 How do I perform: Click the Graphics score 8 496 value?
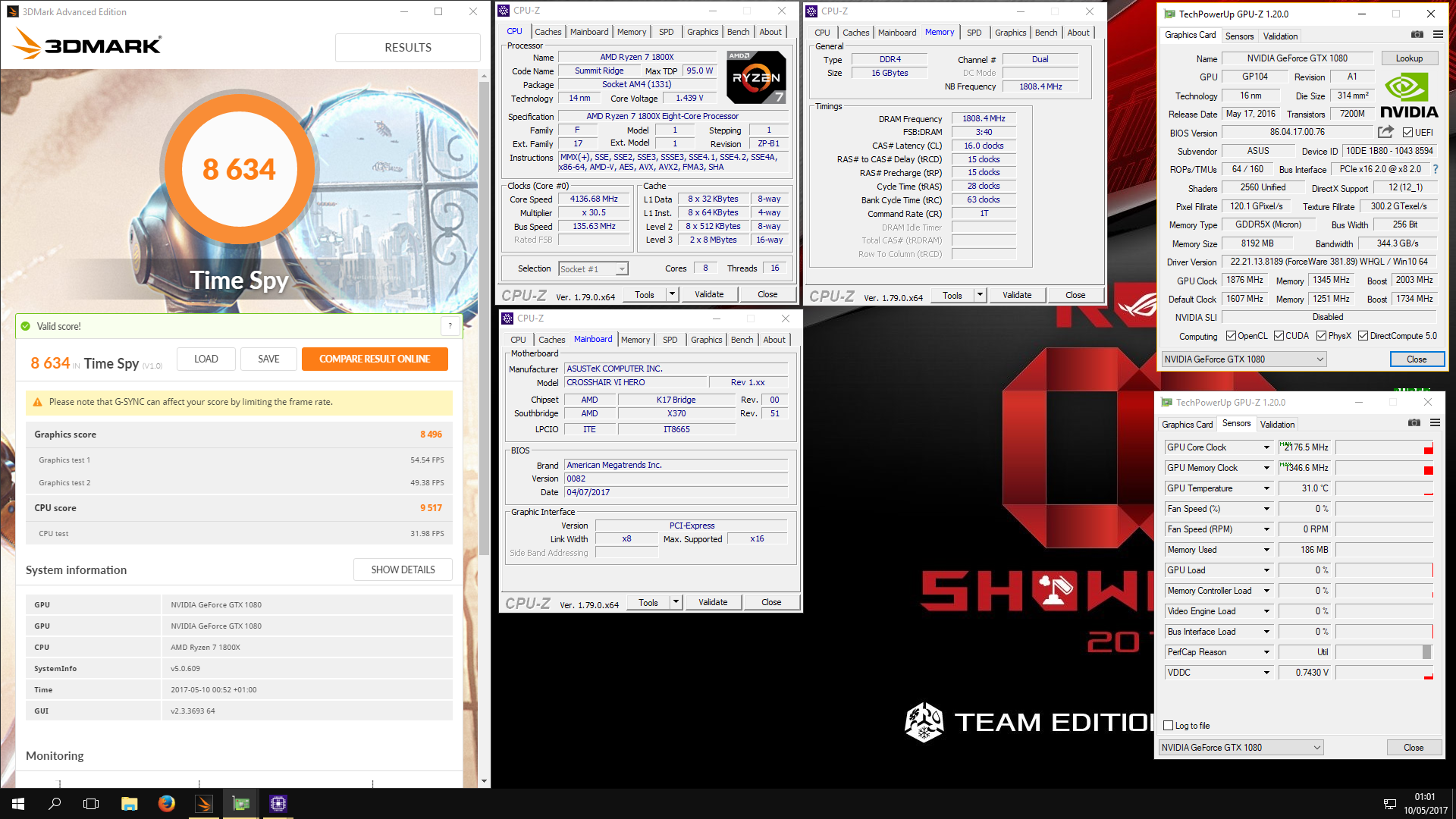click(x=431, y=435)
